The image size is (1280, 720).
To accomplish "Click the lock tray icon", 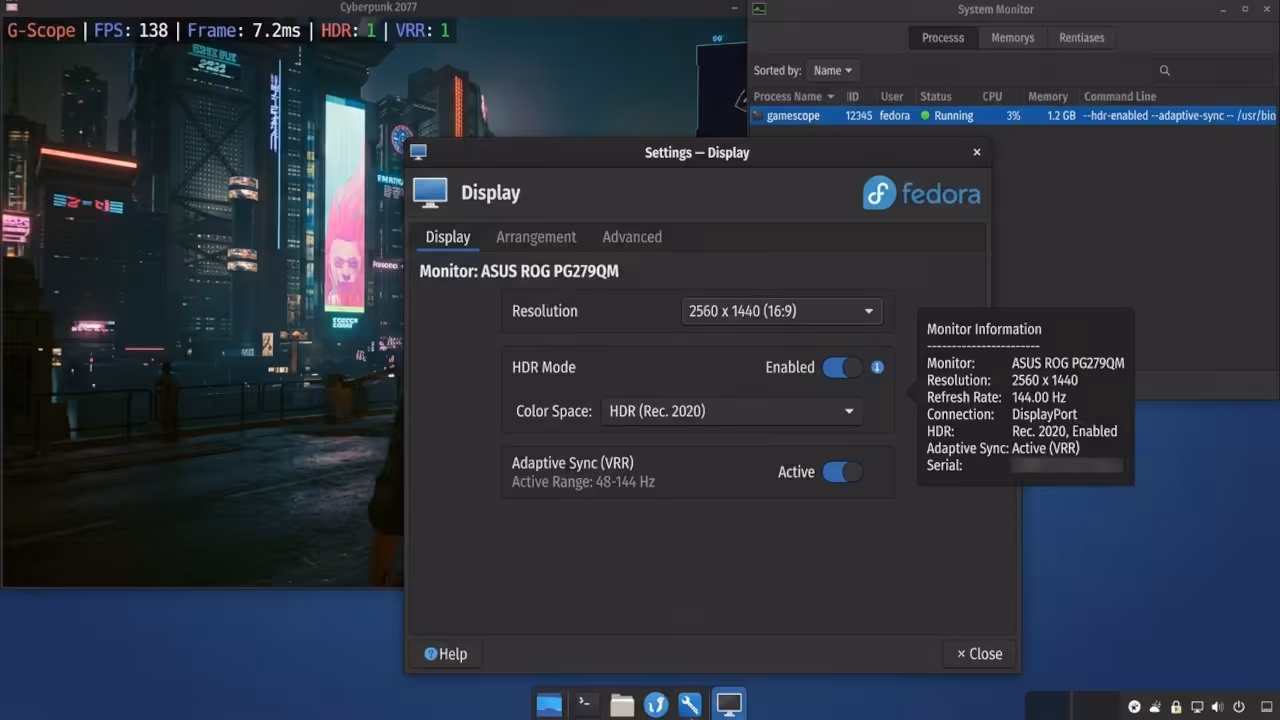I will (x=1176, y=707).
